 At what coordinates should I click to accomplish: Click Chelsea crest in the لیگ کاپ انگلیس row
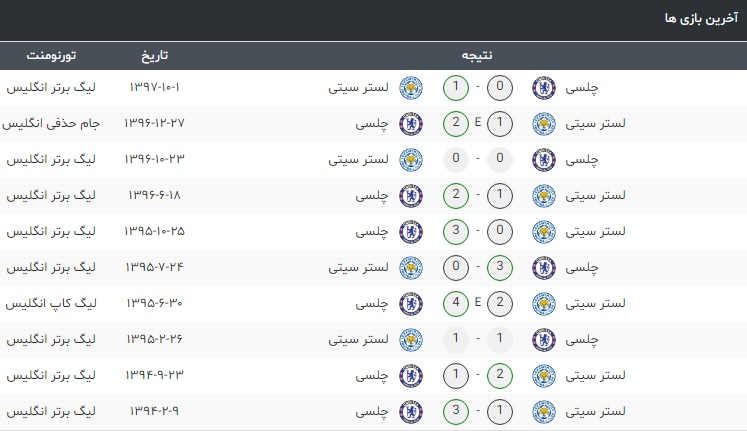pos(411,304)
